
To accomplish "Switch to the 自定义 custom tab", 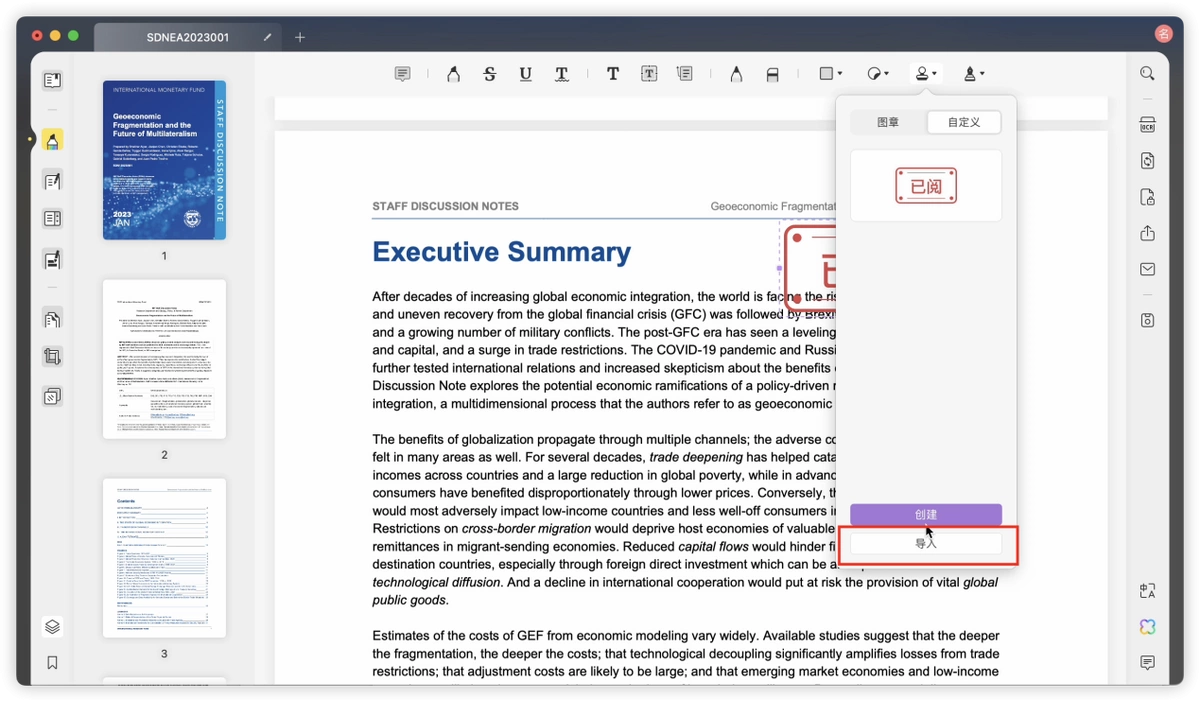I will (963, 122).
